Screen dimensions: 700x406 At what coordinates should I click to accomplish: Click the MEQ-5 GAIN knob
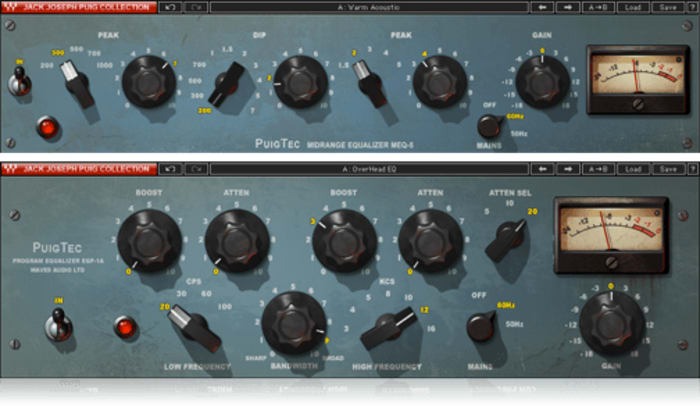[x=542, y=82]
